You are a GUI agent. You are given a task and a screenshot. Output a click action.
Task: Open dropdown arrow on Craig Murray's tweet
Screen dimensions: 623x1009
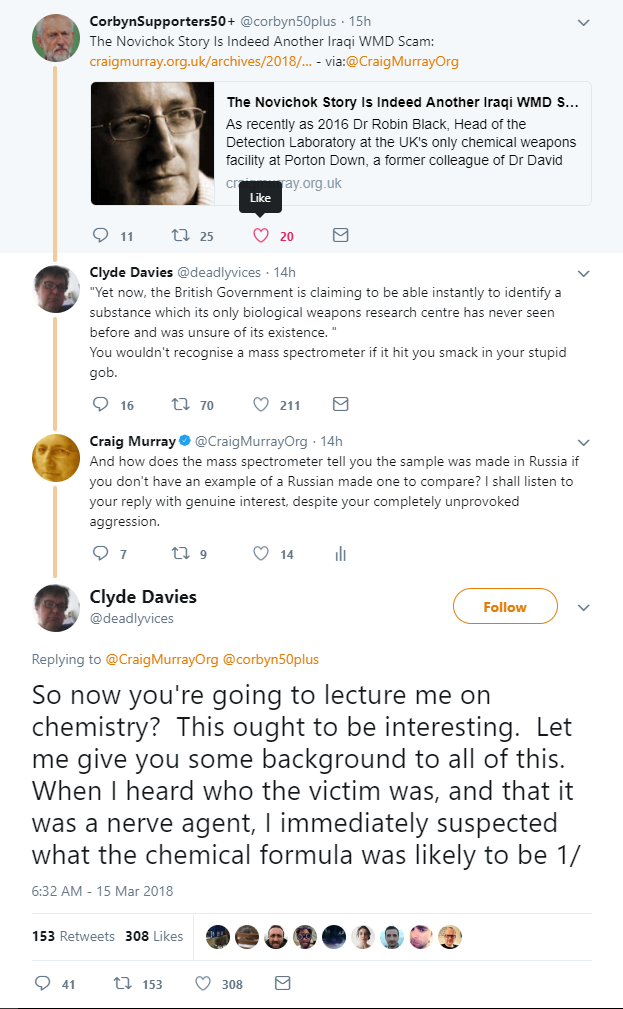(x=584, y=443)
